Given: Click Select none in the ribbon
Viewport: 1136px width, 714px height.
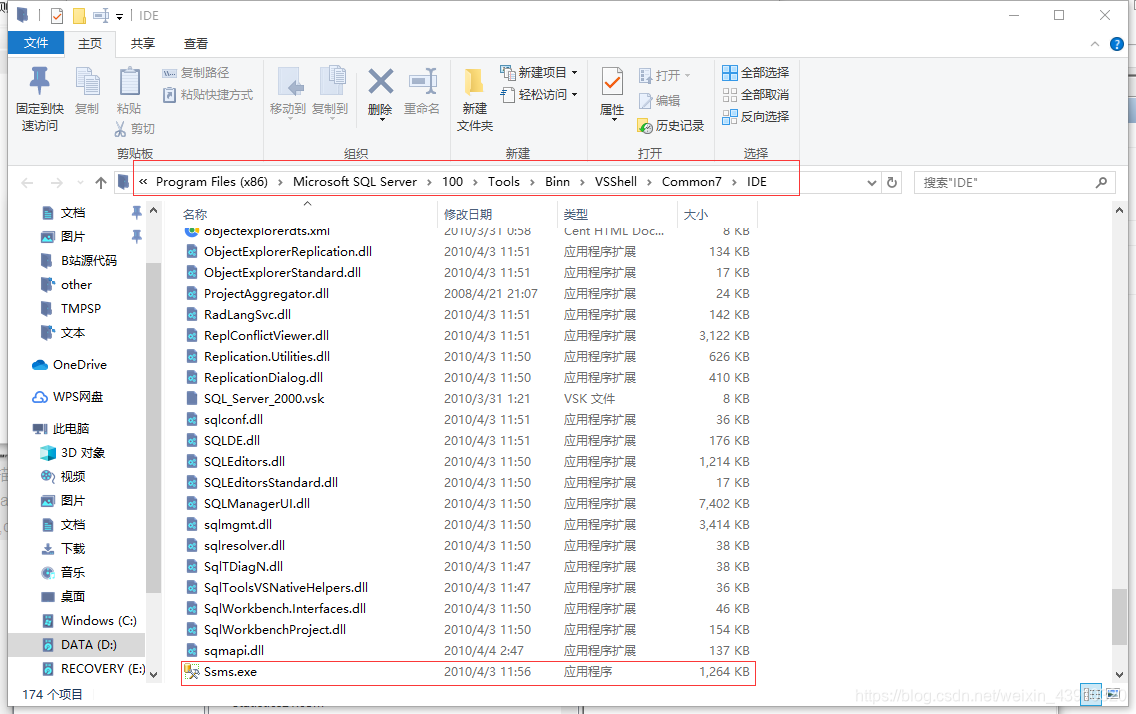Looking at the screenshot, I should 756,95.
